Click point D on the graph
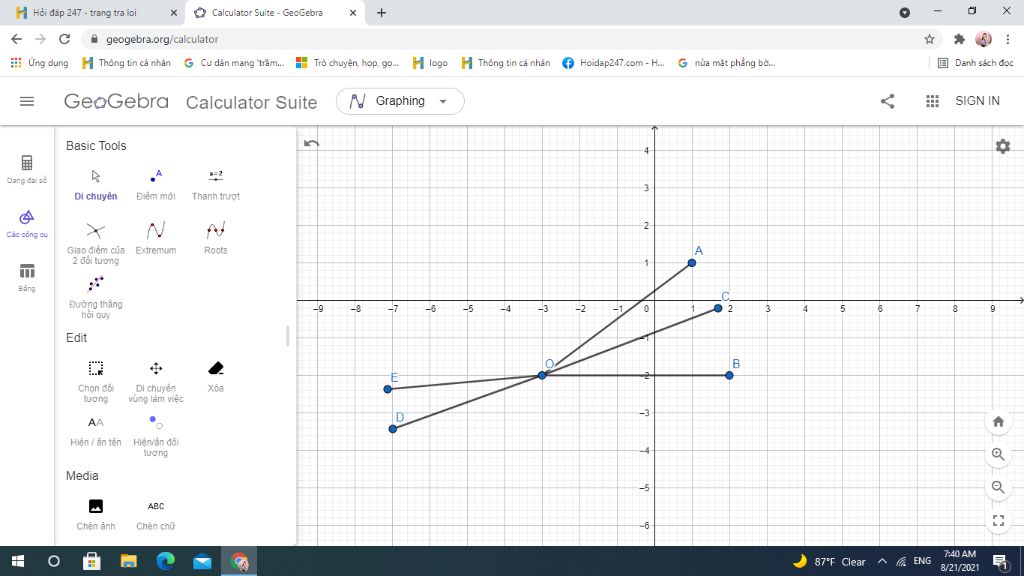This screenshot has width=1024, height=576. tap(392, 429)
